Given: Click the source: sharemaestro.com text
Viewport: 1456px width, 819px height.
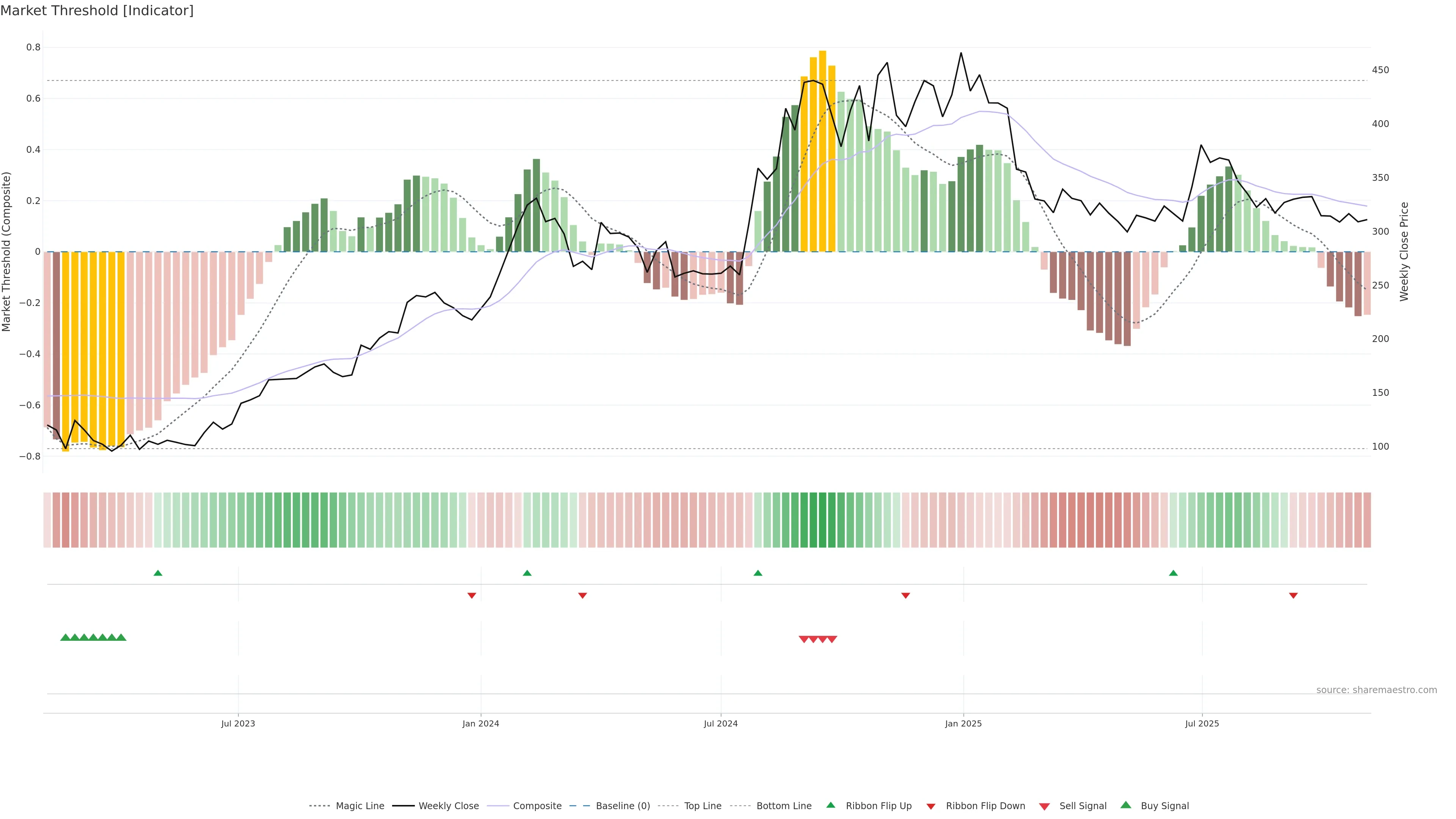Looking at the screenshot, I should tap(1376, 690).
